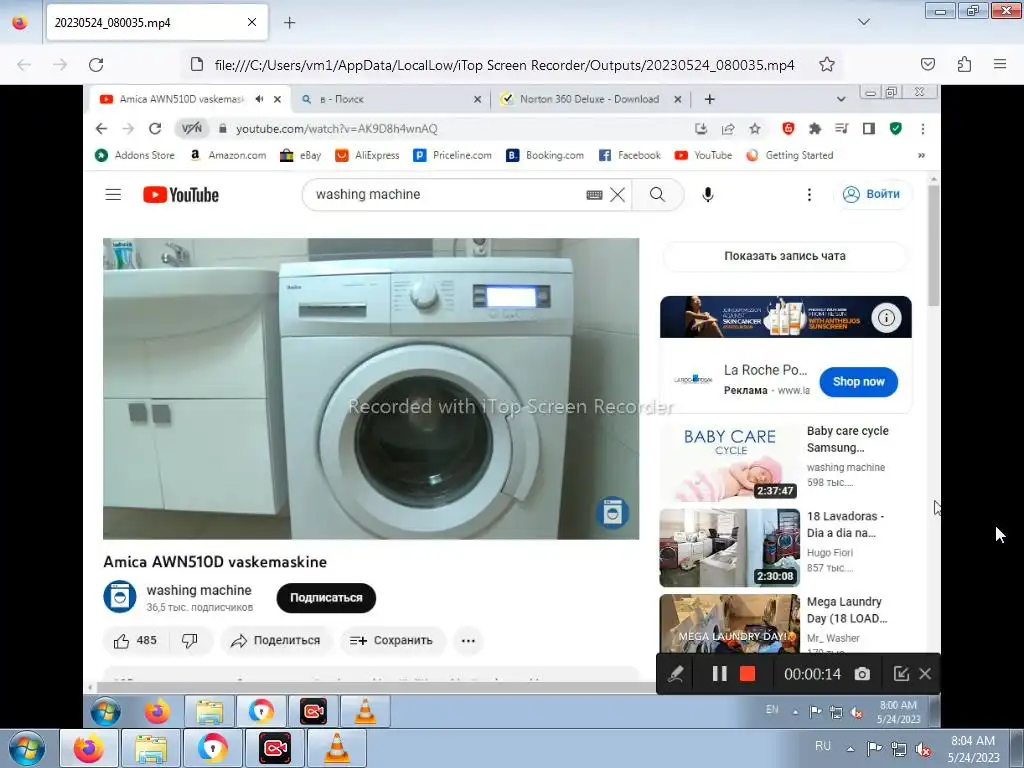Open the recorded browser three-dot menu
1024x768 pixels.
(x=923, y=129)
